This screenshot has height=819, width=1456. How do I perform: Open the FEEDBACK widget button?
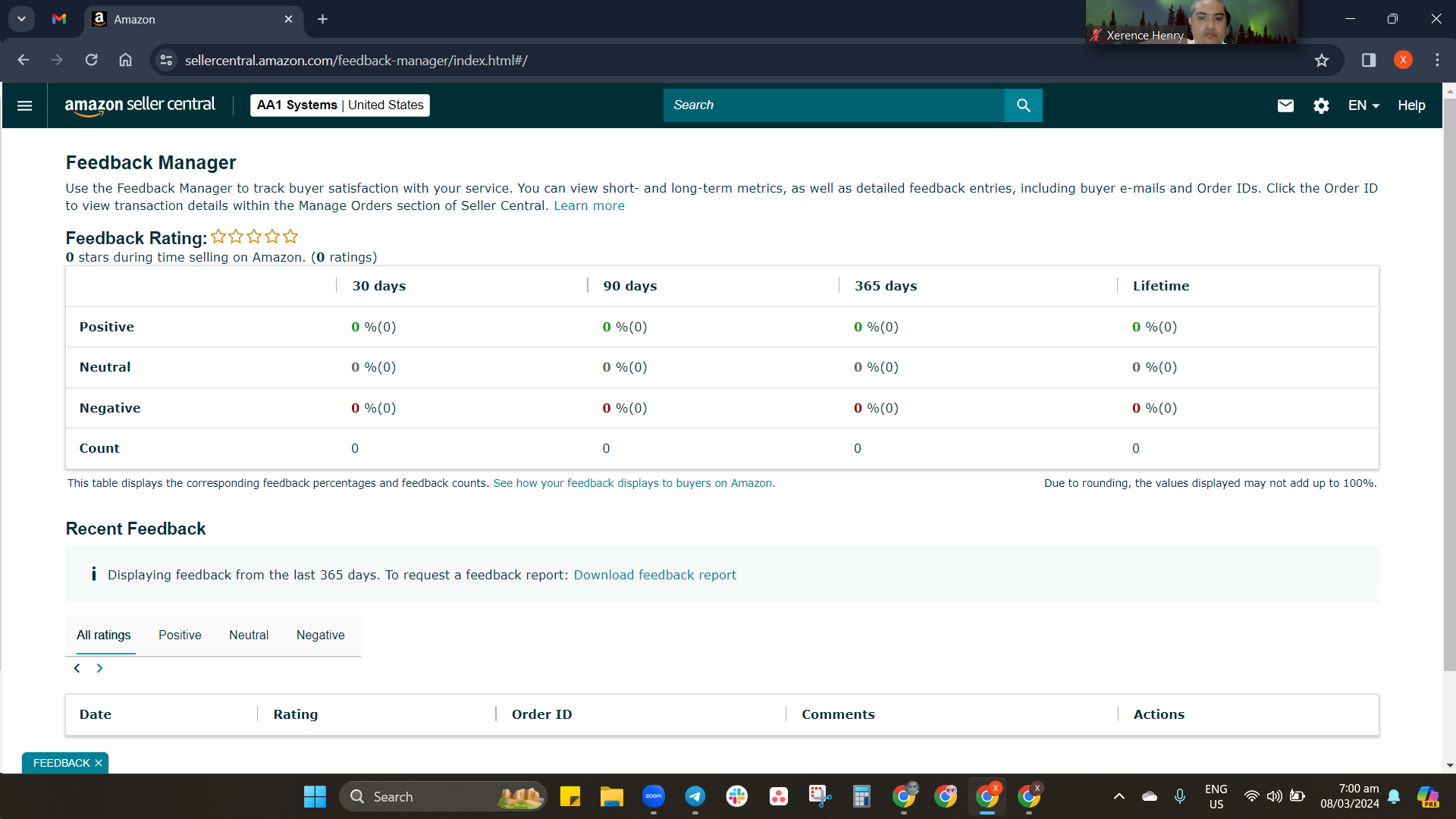61,763
